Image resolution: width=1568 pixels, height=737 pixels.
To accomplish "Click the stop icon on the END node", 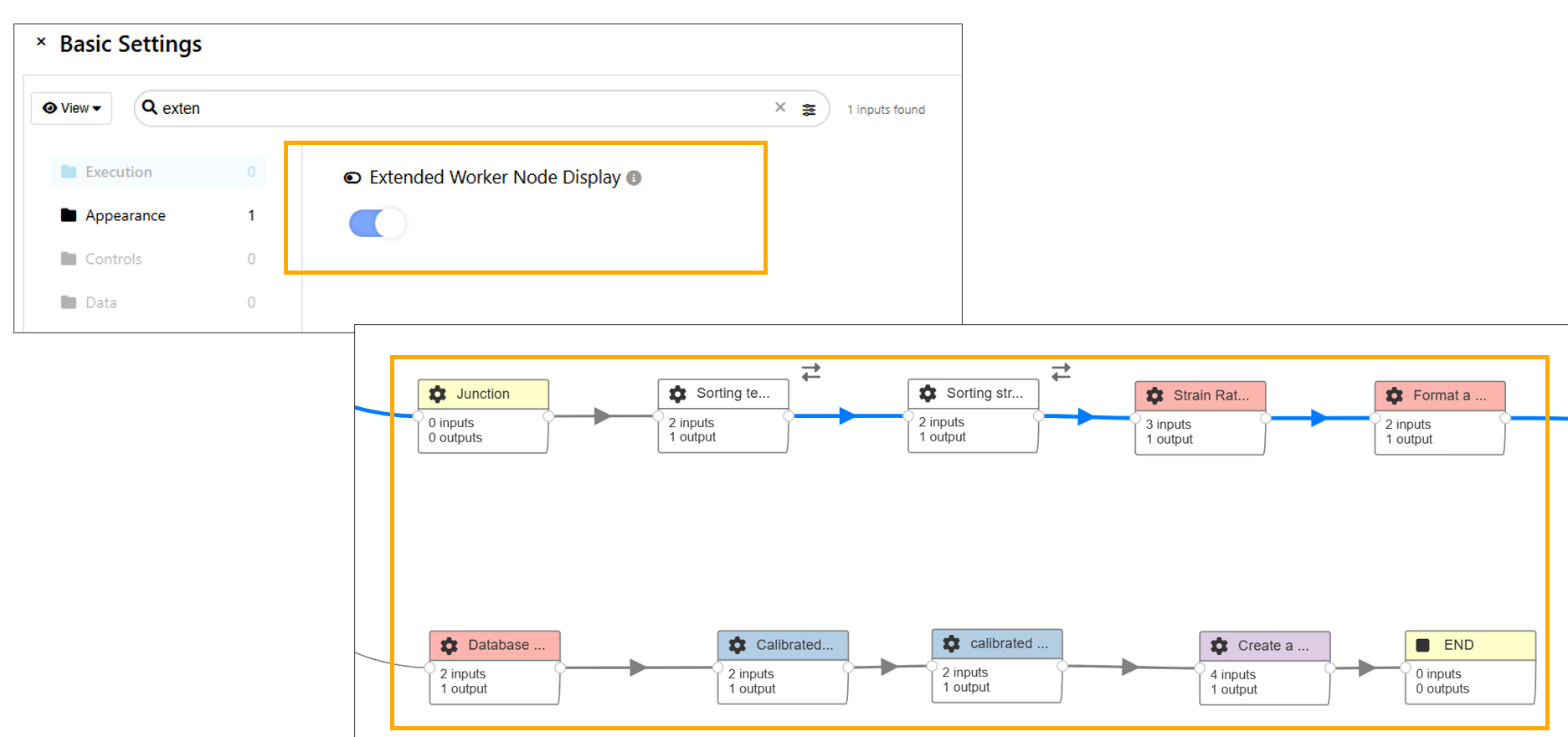I will (x=1422, y=645).
